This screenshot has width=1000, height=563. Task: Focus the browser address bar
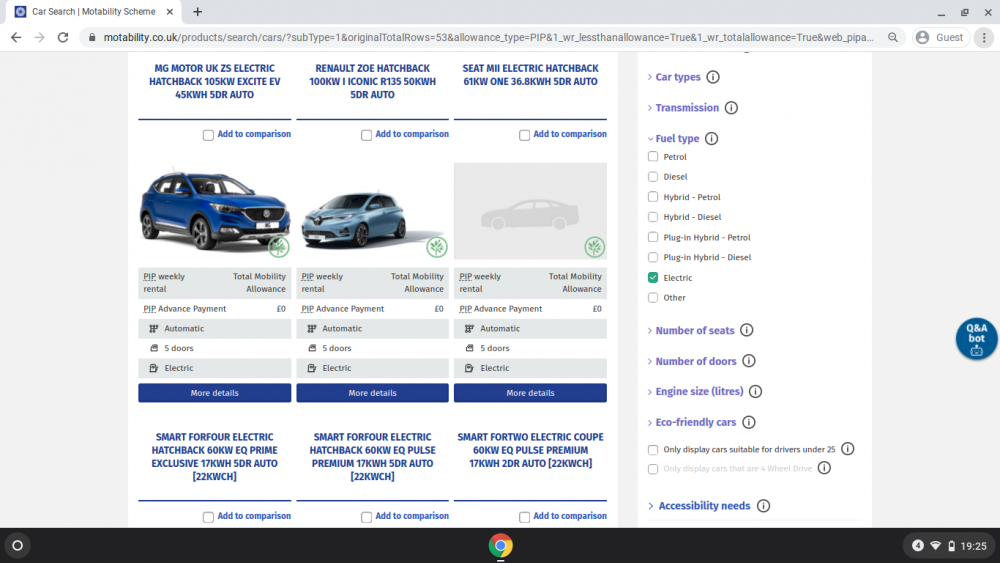pyautogui.click(x=488, y=38)
